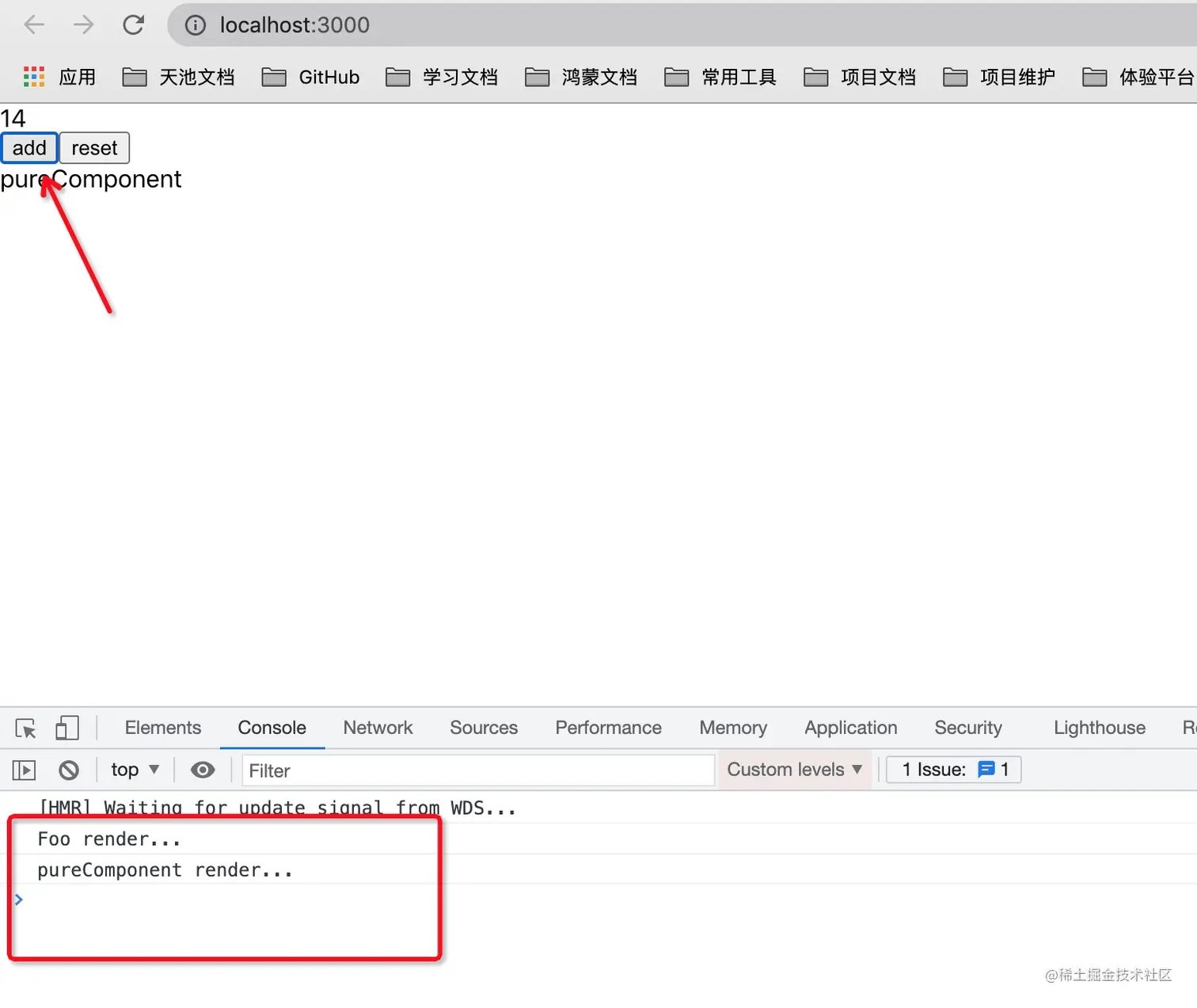The image size is (1197, 1008).
Task: Switch to the Application tab
Action: pyautogui.click(x=851, y=728)
